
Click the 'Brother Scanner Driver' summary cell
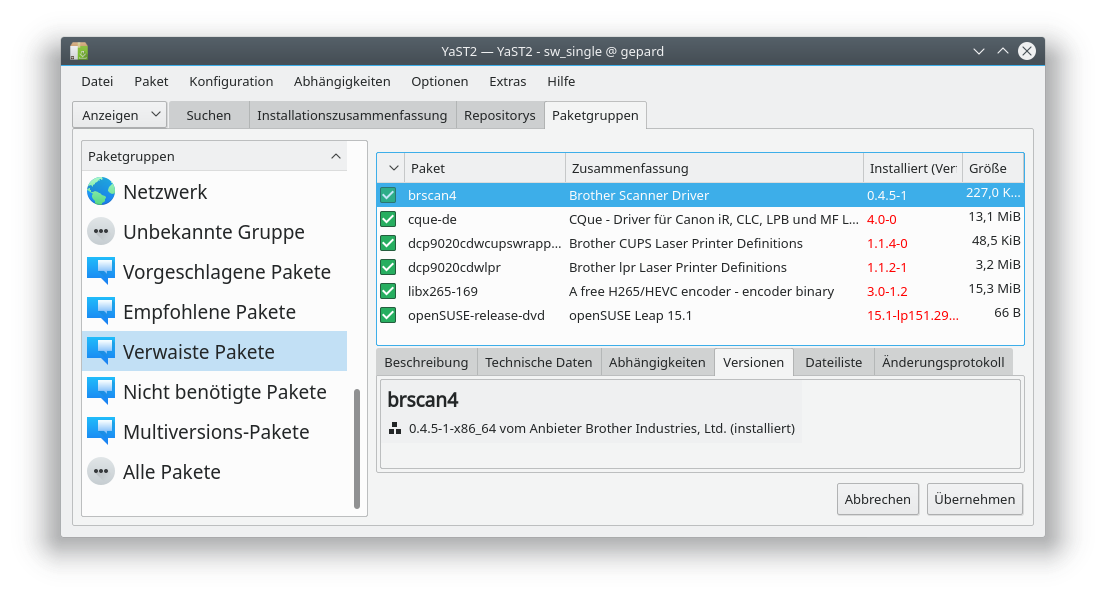coord(639,195)
